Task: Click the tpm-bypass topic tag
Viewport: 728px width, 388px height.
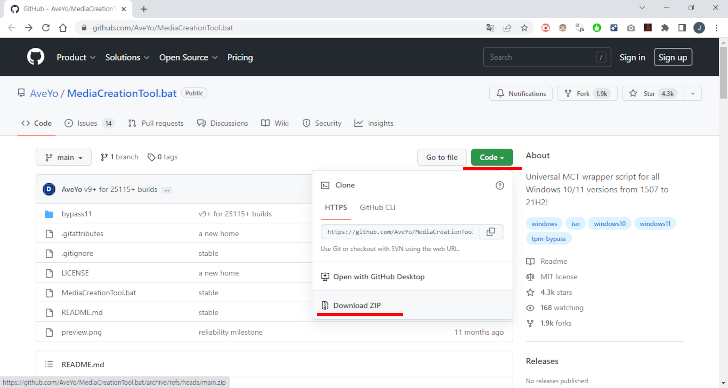Action: click(x=548, y=239)
